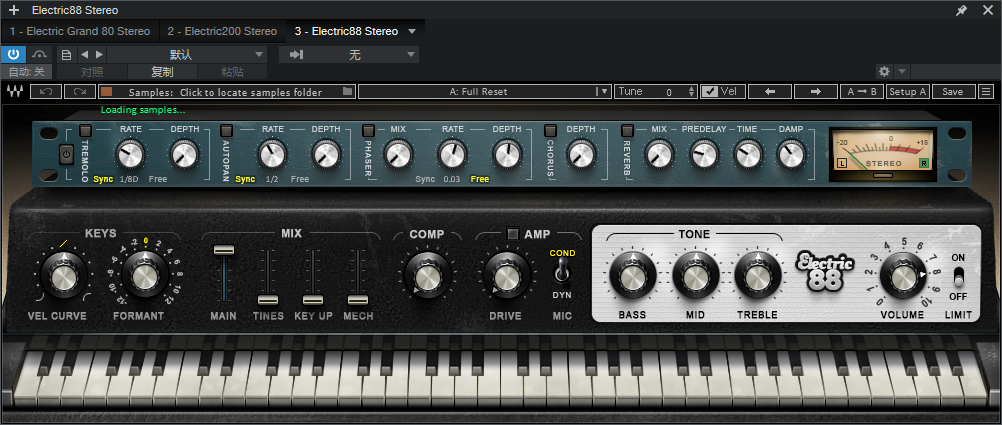
Task: Toggle 自动: 关 automation button
Action: coord(27,72)
